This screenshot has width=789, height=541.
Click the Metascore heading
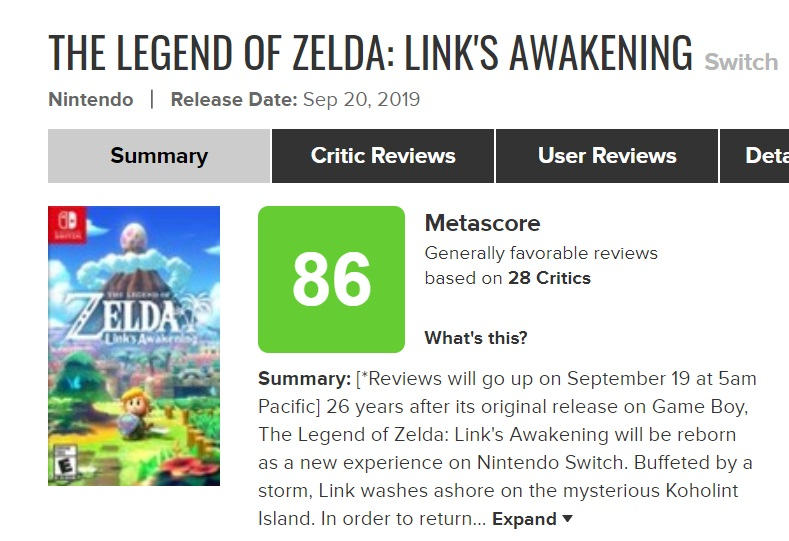(x=482, y=223)
